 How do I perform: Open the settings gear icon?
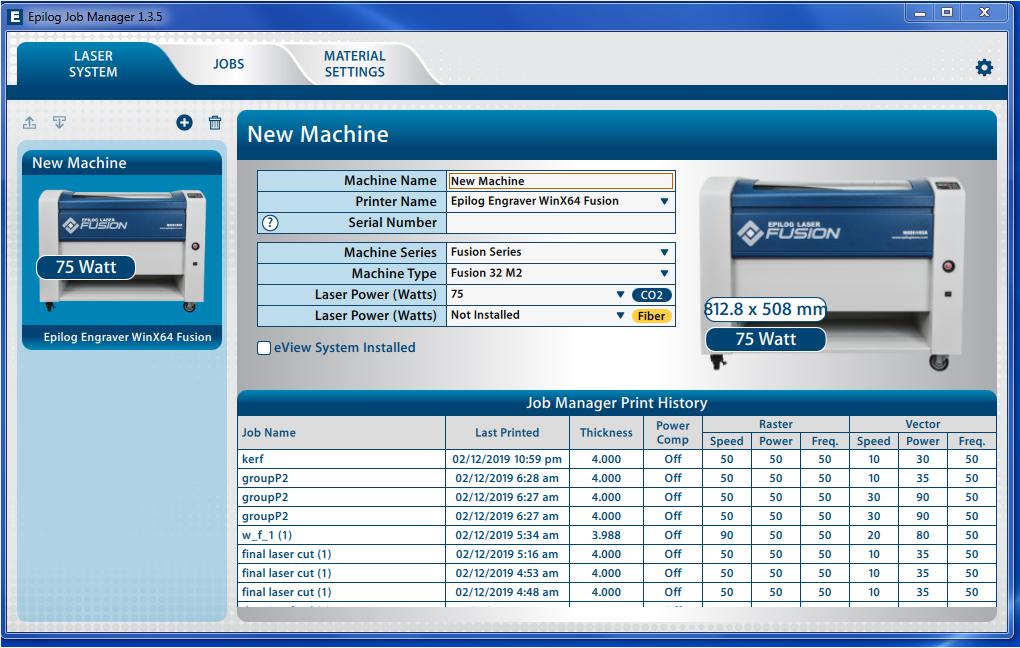point(984,68)
